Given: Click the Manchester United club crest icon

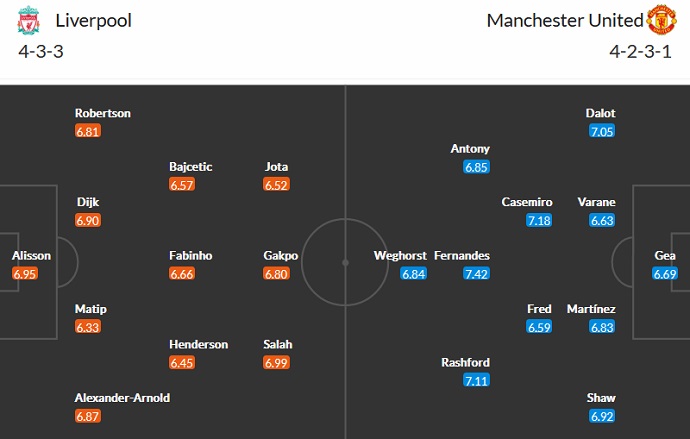Looking at the screenshot, I should click(x=661, y=20).
